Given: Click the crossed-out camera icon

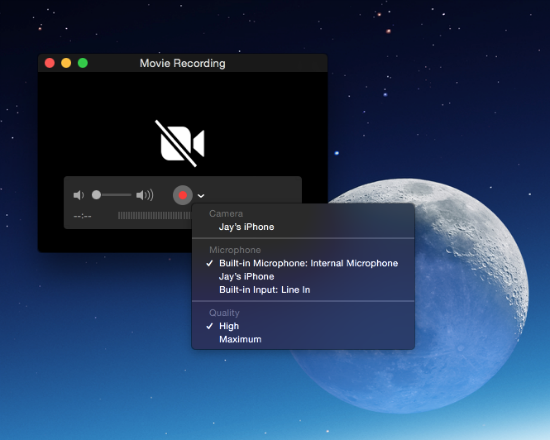Looking at the screenshot, I should click(x=180, y=143).
